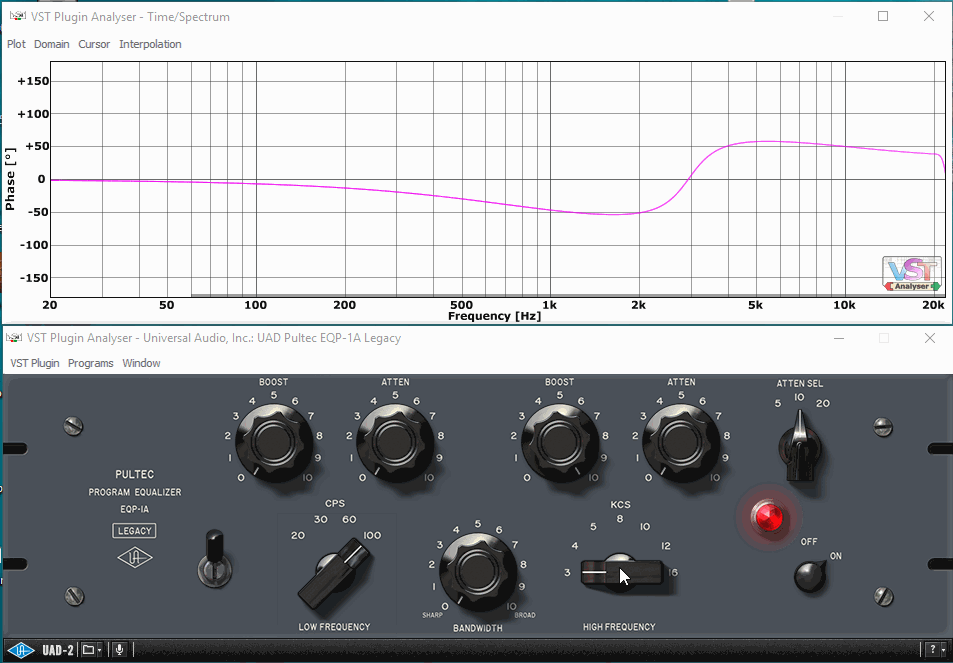Click the microphone icon in the UAD-2 toolbar
Viewport: 953px width, 663px height.
point(119,650)
